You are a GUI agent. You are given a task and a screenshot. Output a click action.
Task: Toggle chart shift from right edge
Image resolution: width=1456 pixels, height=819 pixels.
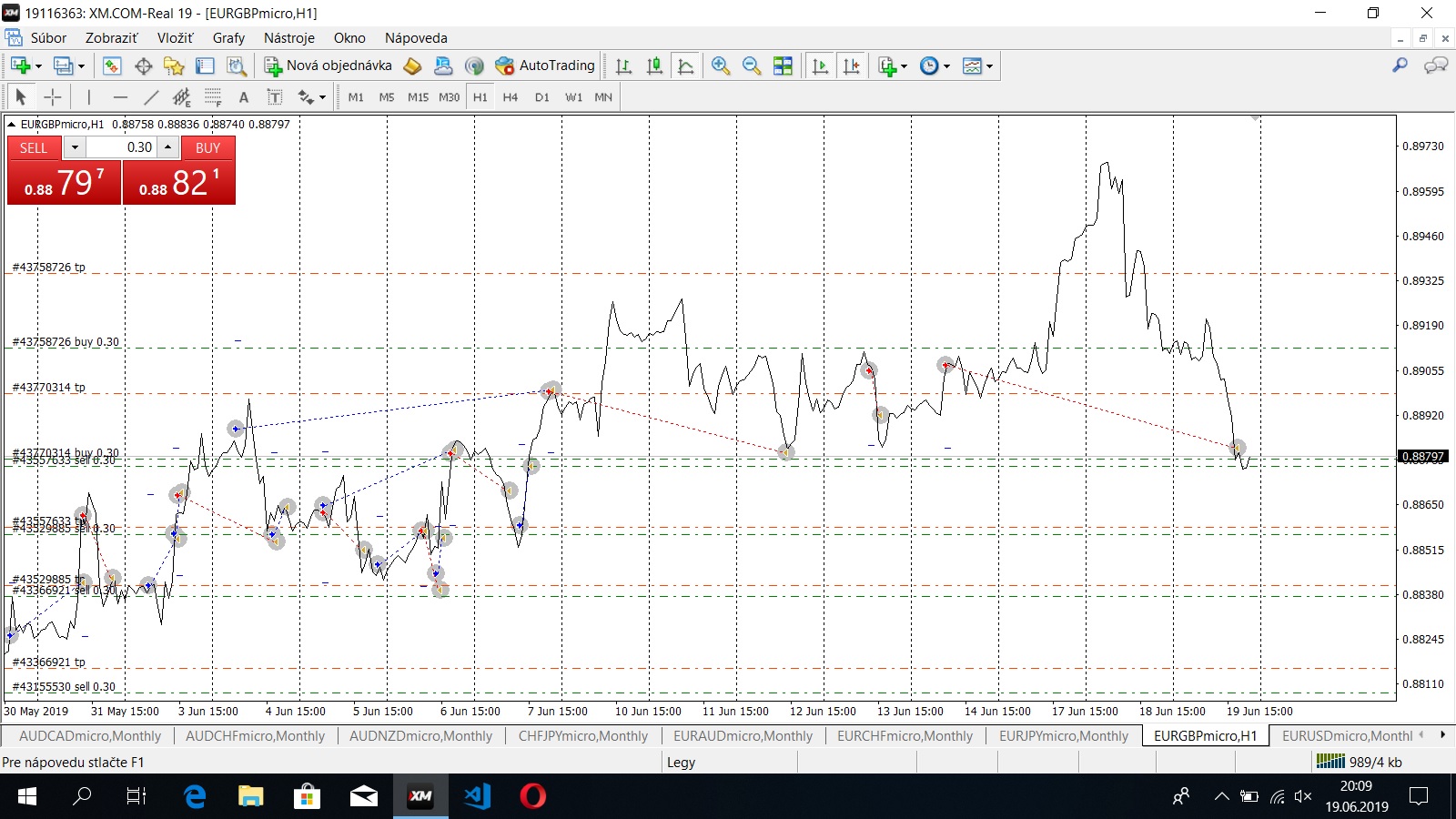(851, 66)
